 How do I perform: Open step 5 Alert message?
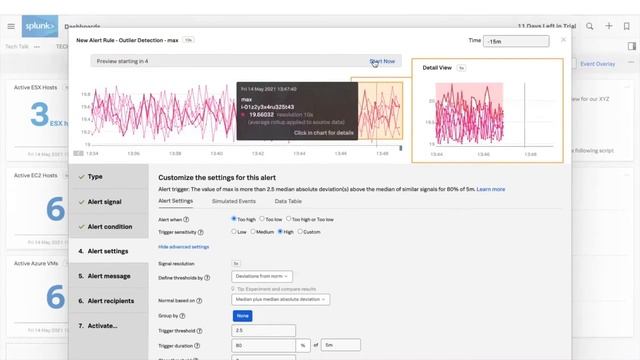click(109, 276)
